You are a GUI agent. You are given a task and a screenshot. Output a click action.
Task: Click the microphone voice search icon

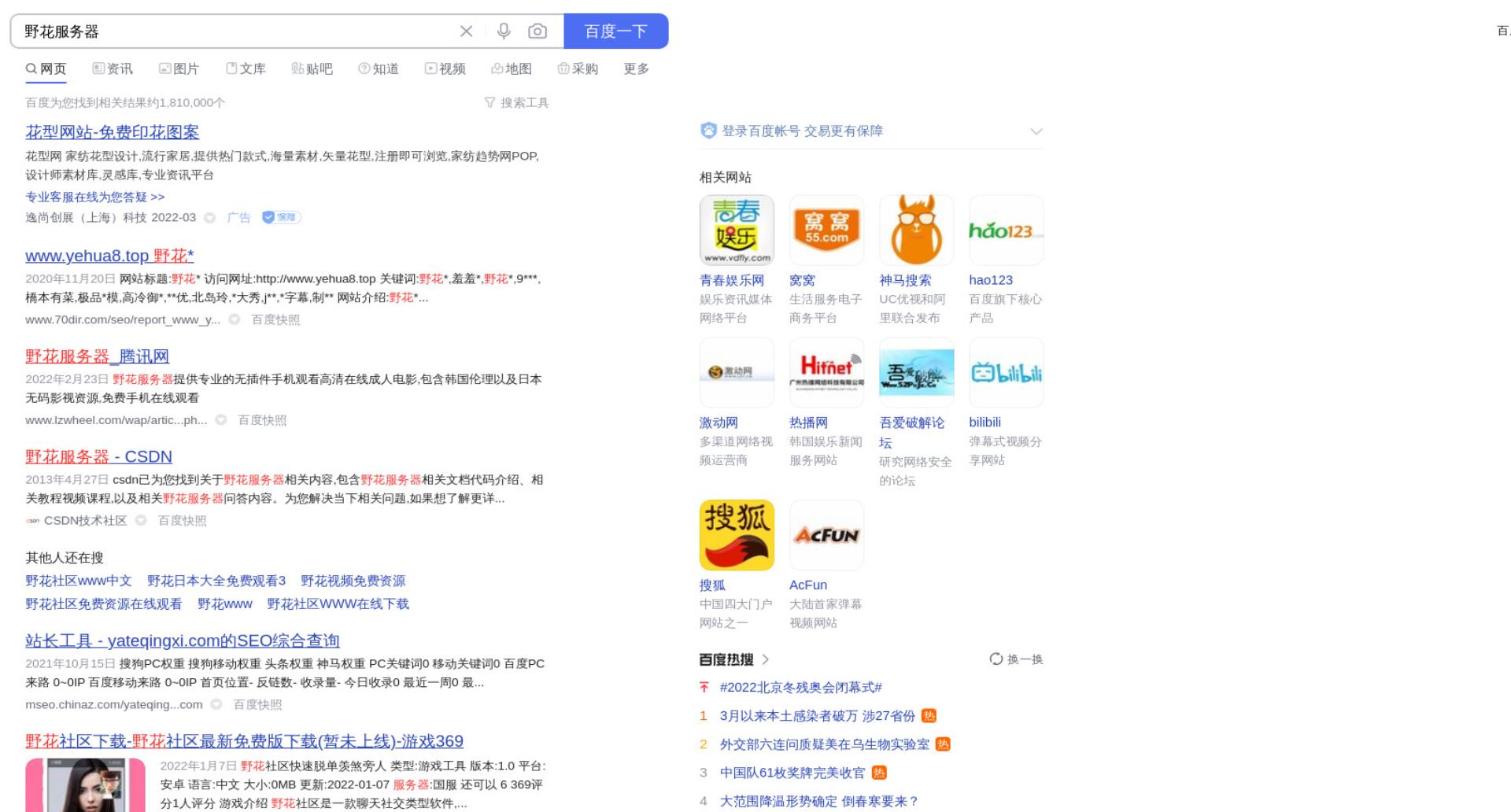click(x=504, y=31)
